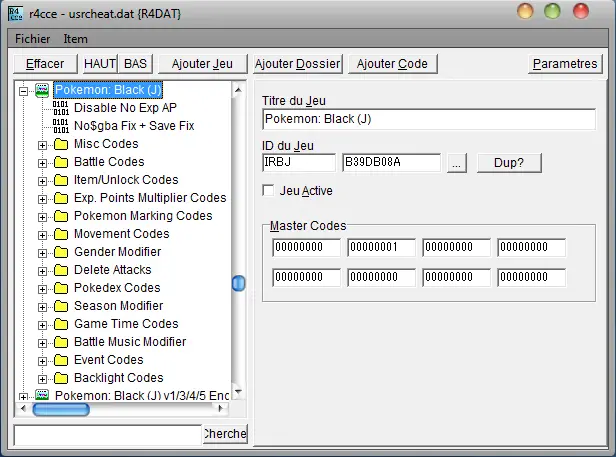Expand the Movement Codes folder
This screenshot has height=457, width=616.
42,235
